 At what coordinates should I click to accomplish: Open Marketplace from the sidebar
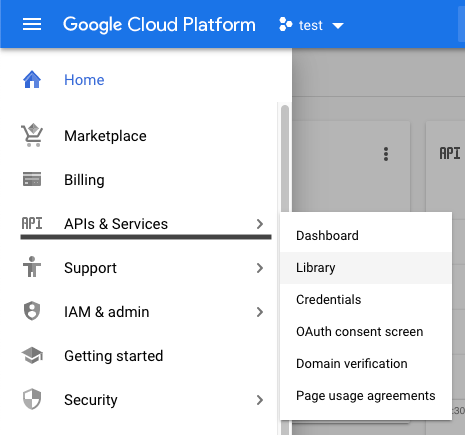[x=105, y=136]
